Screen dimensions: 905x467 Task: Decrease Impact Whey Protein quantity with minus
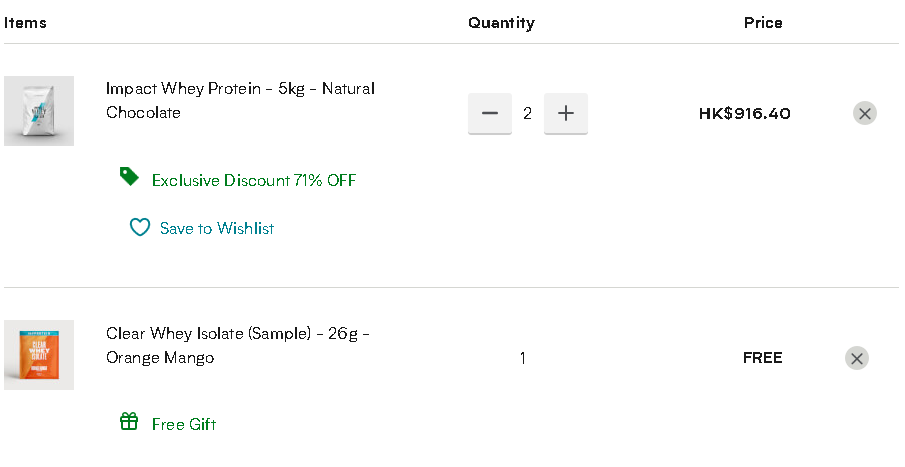click(489, 113)
